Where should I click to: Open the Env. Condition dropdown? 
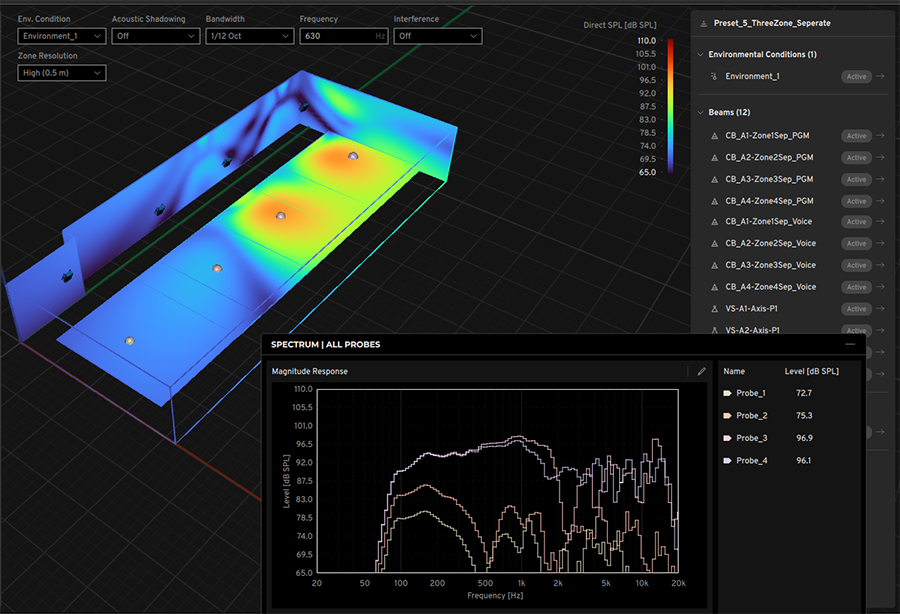(x=60, y=36)
